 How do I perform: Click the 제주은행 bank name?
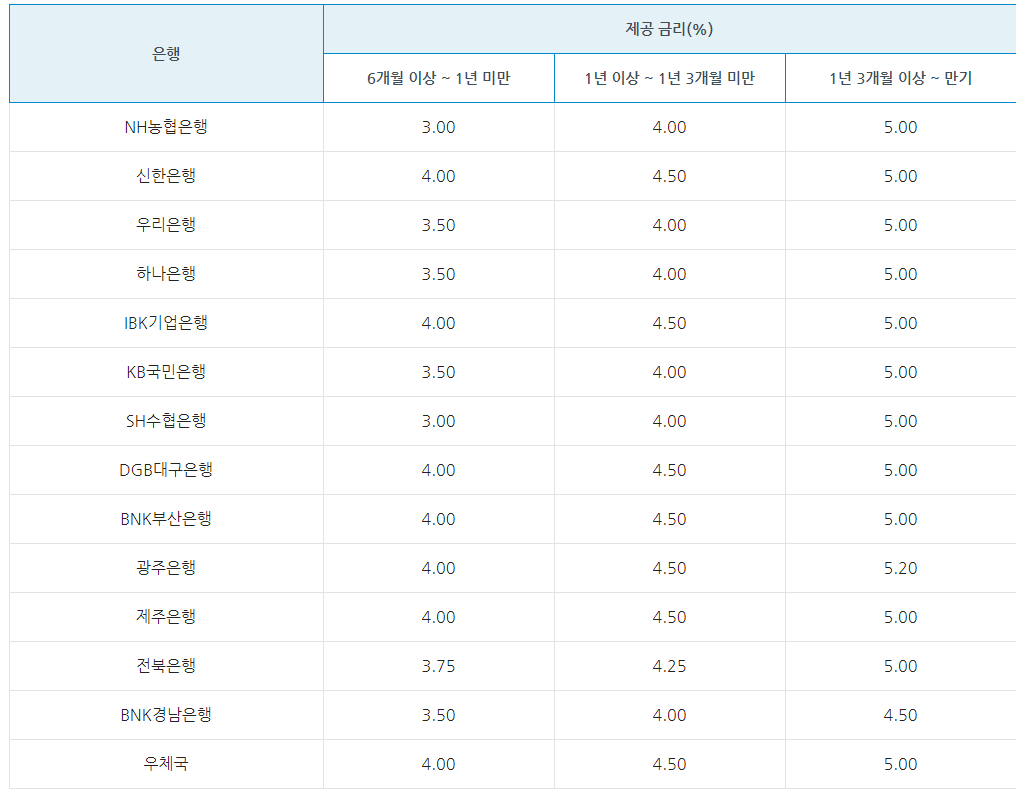point(166,617)
